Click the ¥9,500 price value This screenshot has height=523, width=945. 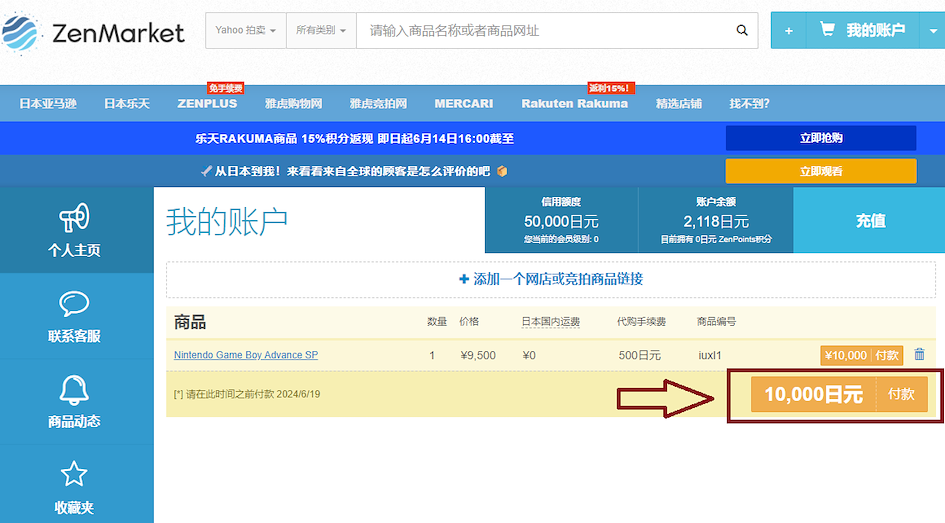click(478, 355)
